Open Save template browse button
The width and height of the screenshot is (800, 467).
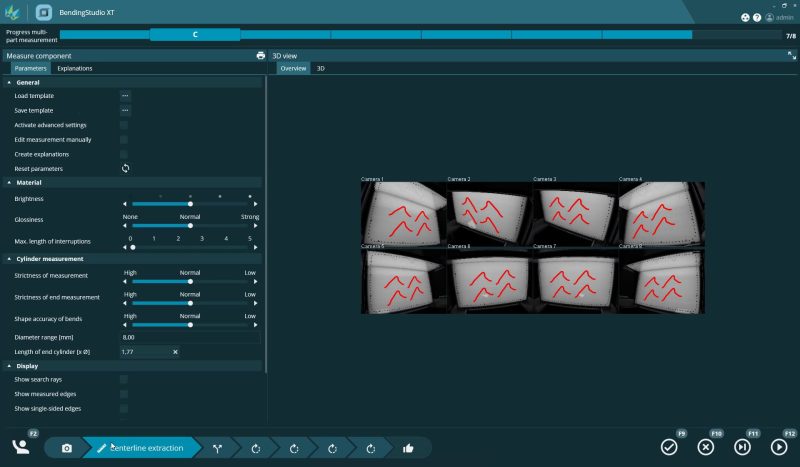(125, 110)
